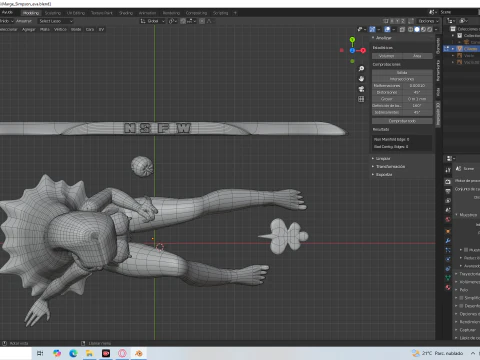Switch perspective/orthographic with grid icon
The height and width of the screenshot is (360, 480).
(361, 99)
